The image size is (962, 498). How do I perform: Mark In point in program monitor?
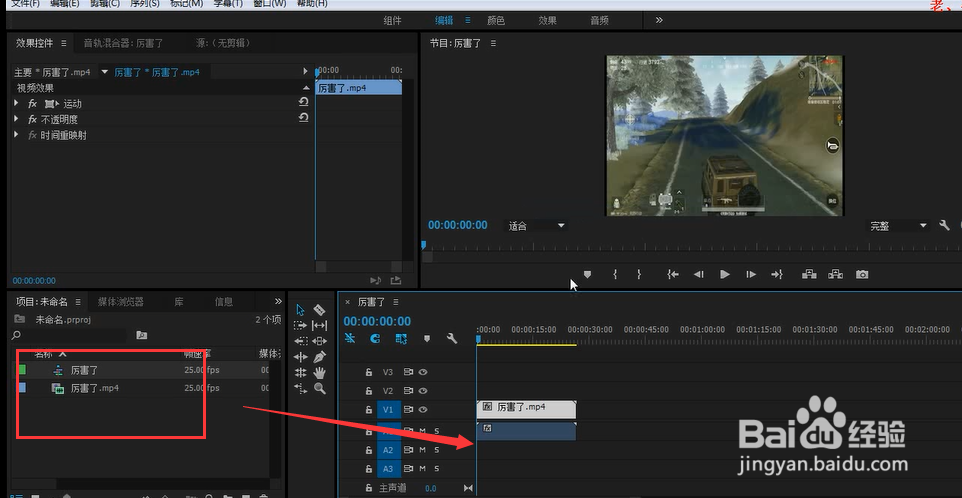615,275
